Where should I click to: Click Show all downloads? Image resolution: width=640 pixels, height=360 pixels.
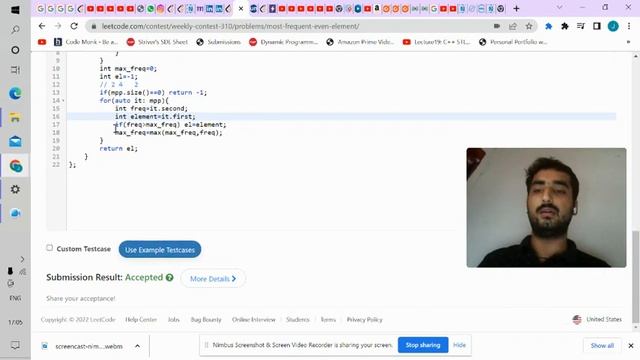click(602, 346)
